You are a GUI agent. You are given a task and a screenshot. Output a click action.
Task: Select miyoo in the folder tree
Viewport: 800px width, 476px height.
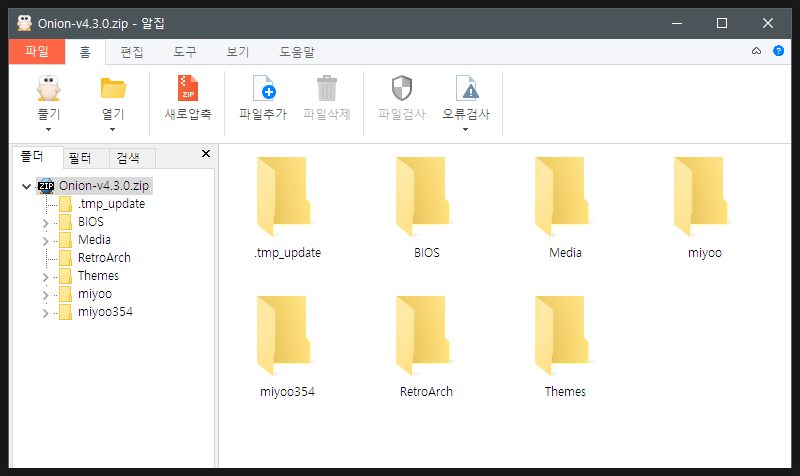(x=95, y=294)
